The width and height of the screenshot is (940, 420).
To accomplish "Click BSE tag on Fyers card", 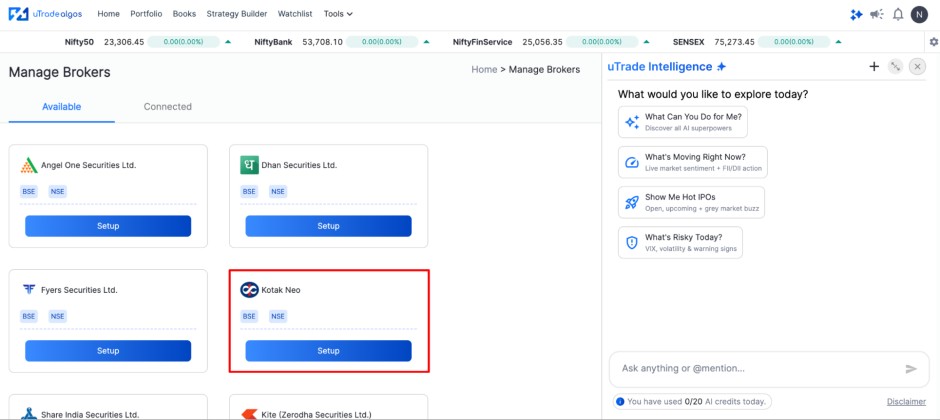I will point(29,316).
